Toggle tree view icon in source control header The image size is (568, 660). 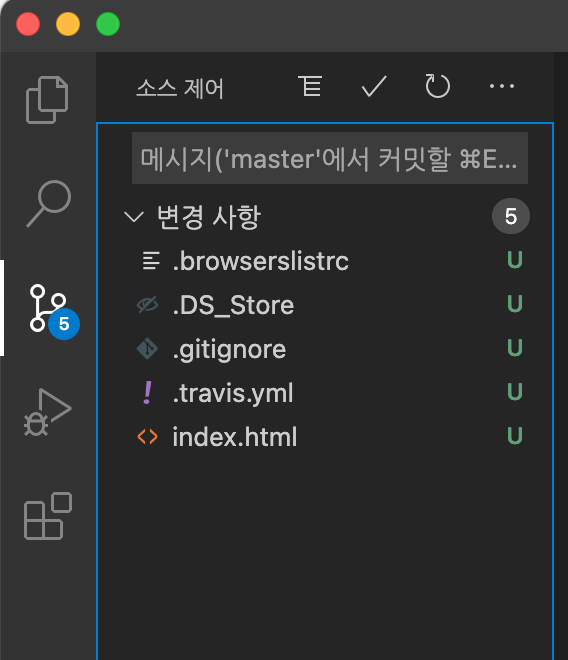point(310,86)
